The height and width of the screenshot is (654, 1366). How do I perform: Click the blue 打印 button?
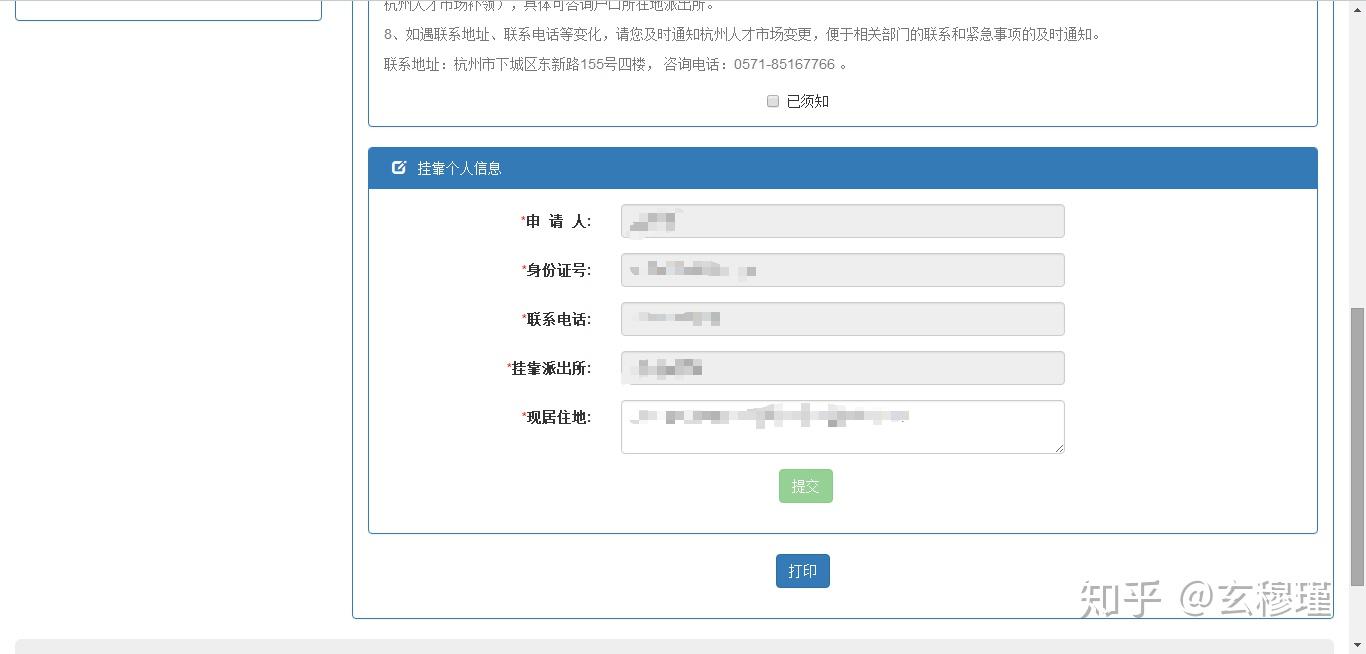[x=803, y=571]
